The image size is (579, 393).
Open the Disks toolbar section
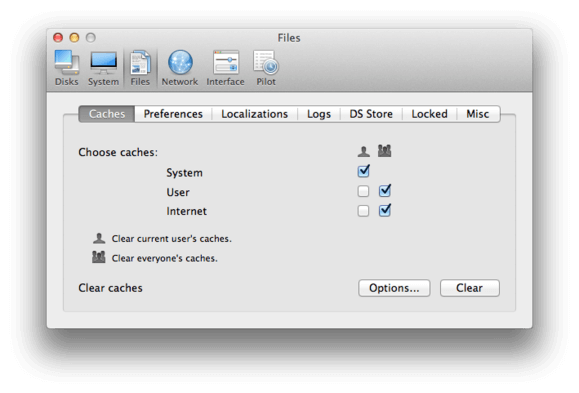click(x=66, y=68)
